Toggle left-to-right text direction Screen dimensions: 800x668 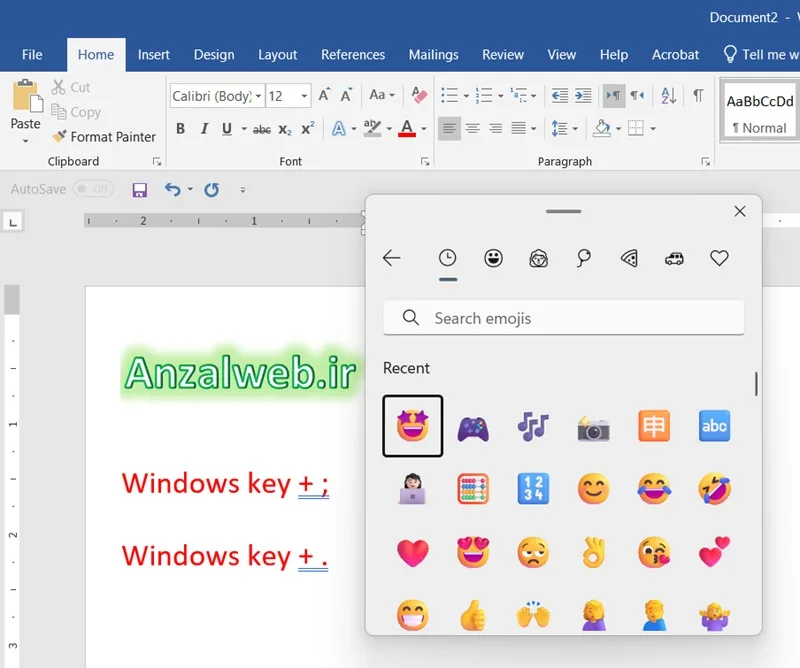coord(613,95)
